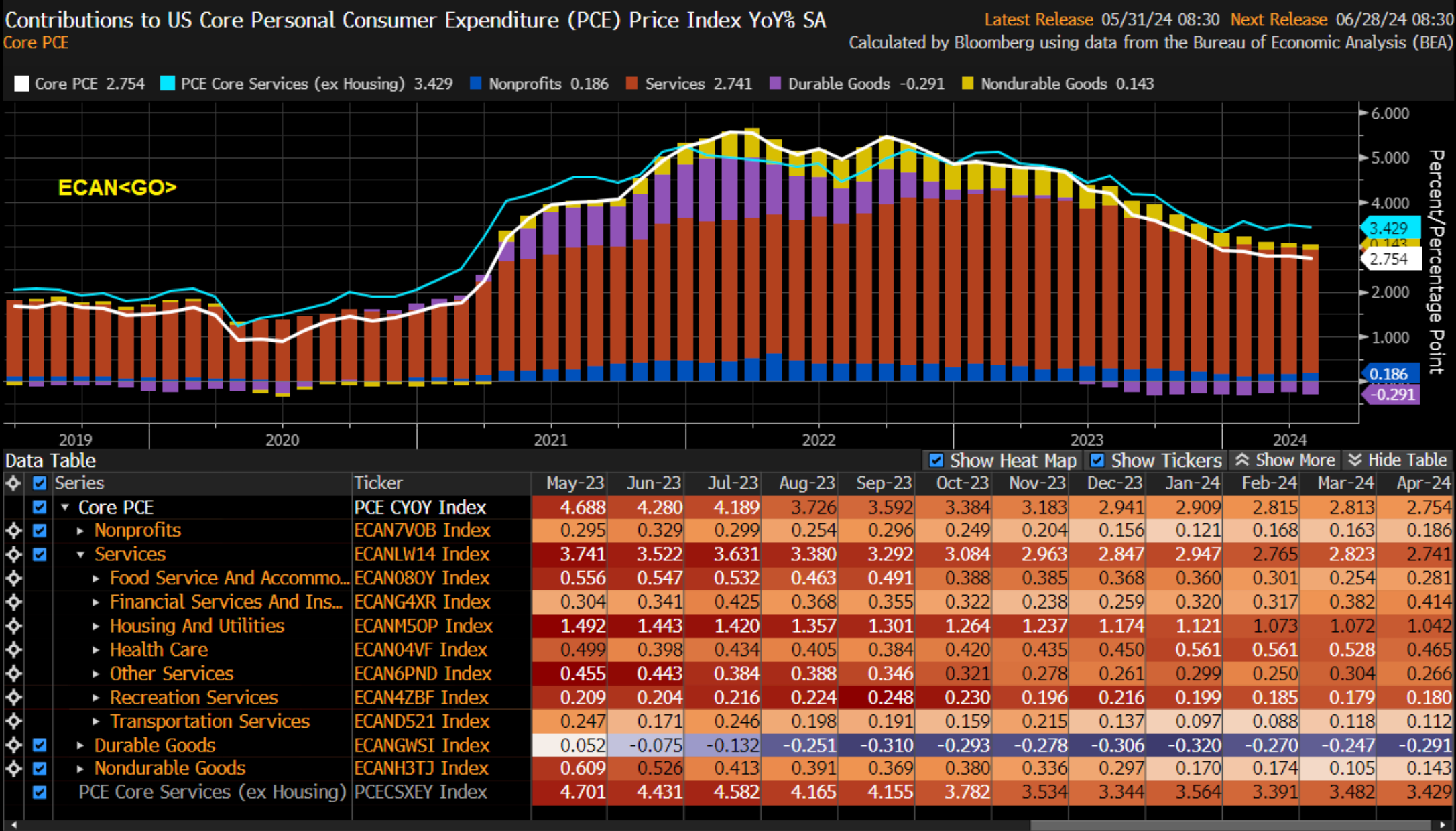Click crosshair icon beside Health Care row
This screenshot has width=1456, height=831.
pos(13,650)
